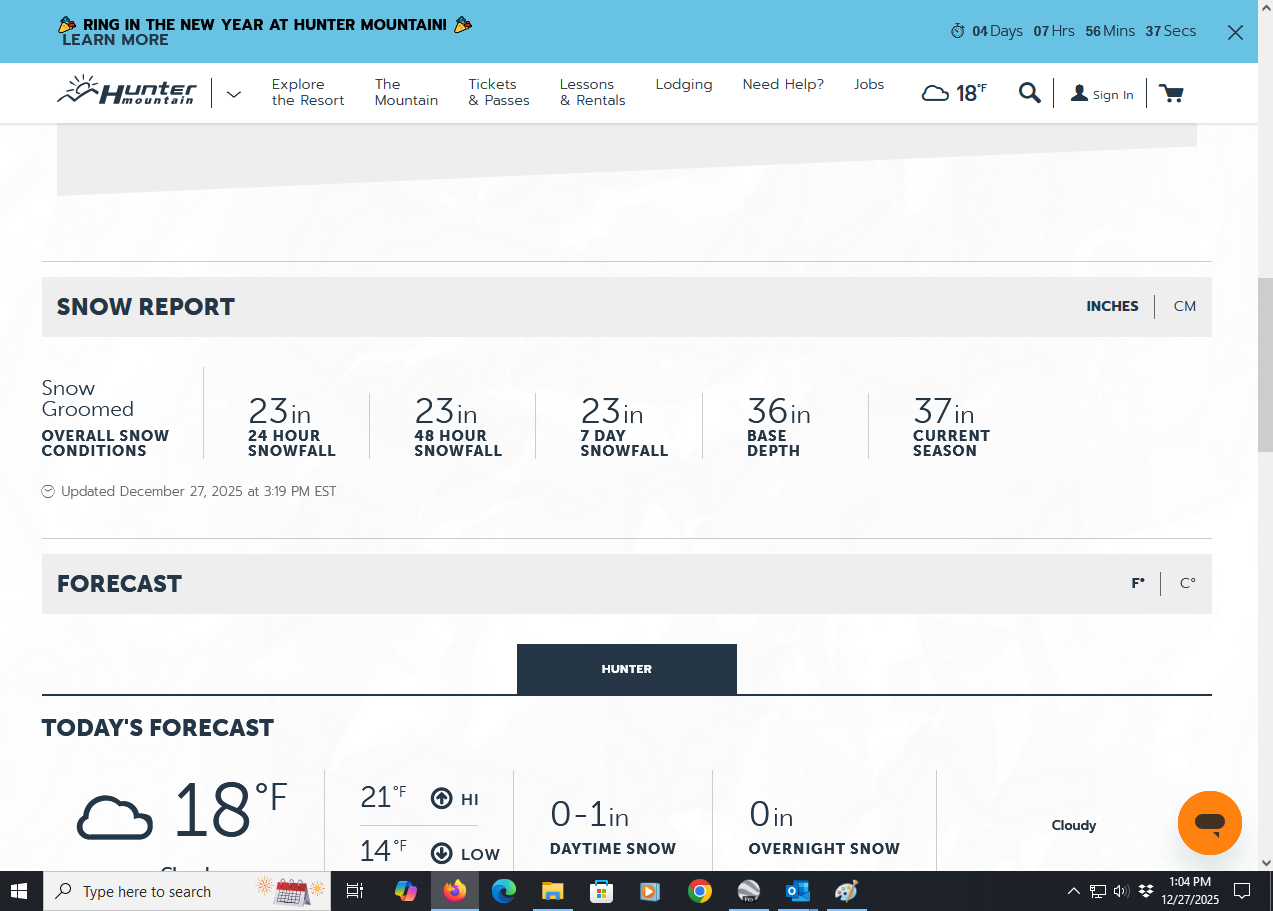The image size is (1273, 911).
Task: Open the orange chat bubble button
Action: point(1209,823)
